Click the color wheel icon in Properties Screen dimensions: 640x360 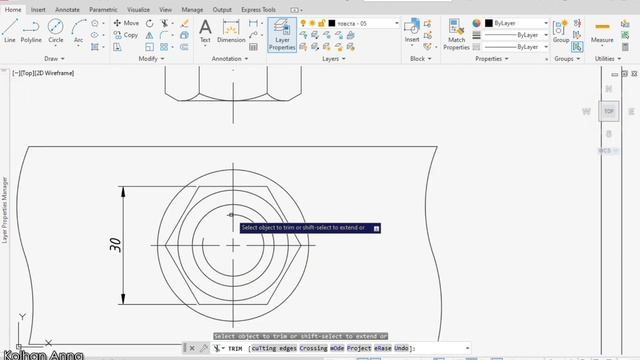click(x=476, y=23)
